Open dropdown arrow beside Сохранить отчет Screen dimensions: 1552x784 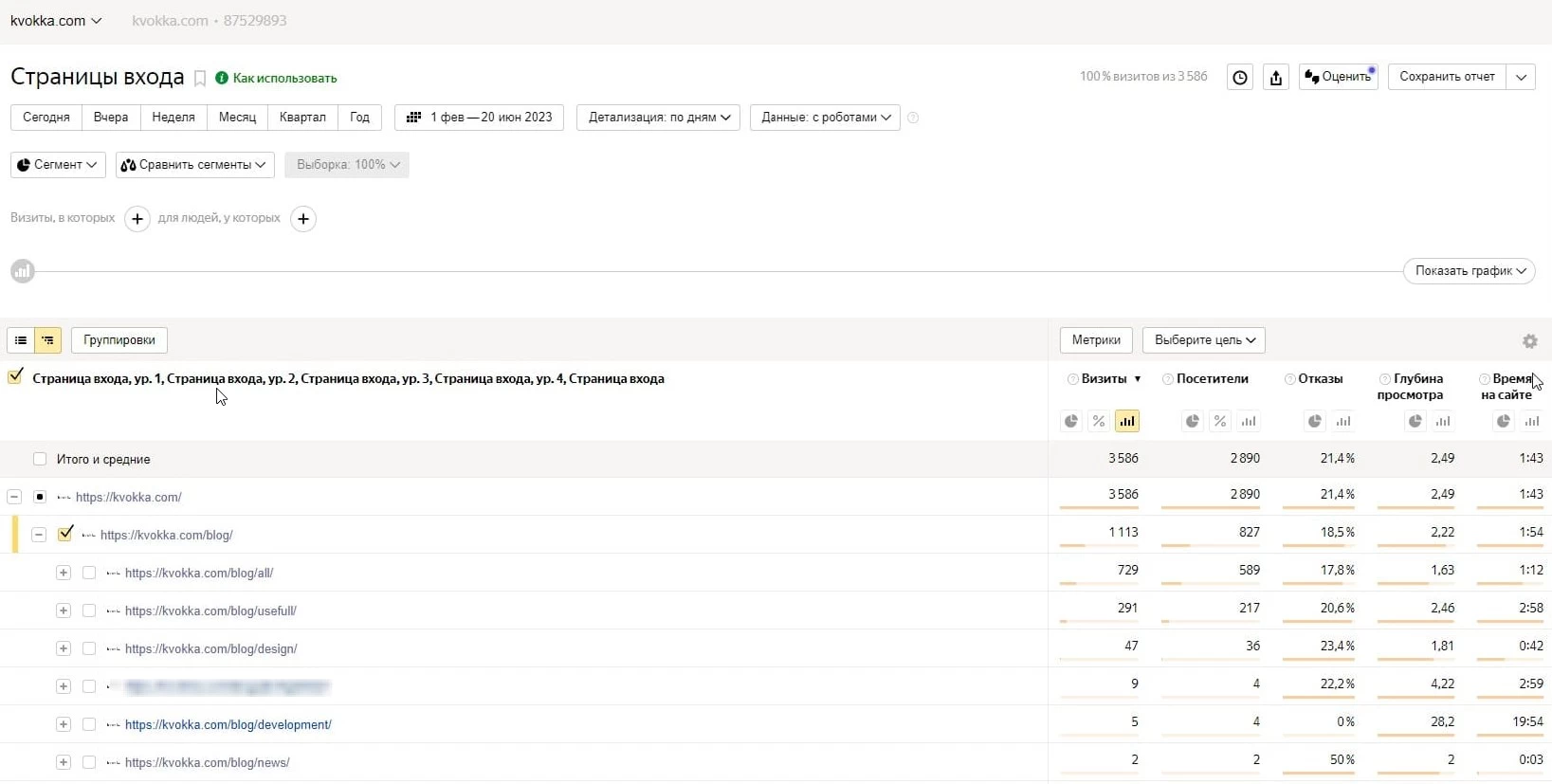(1521, 77)
